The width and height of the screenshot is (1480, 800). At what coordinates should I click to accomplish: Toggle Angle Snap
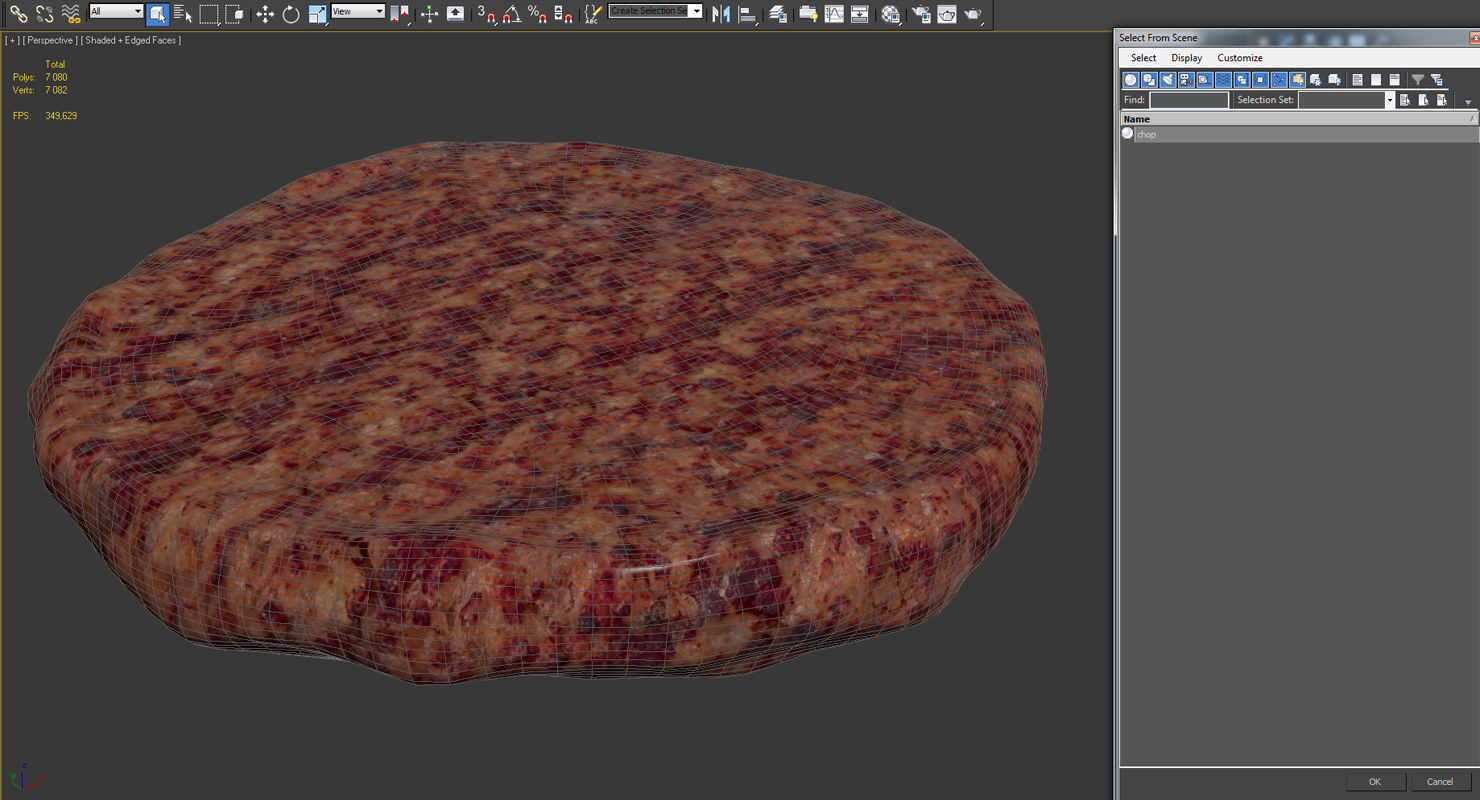(511, 14)
